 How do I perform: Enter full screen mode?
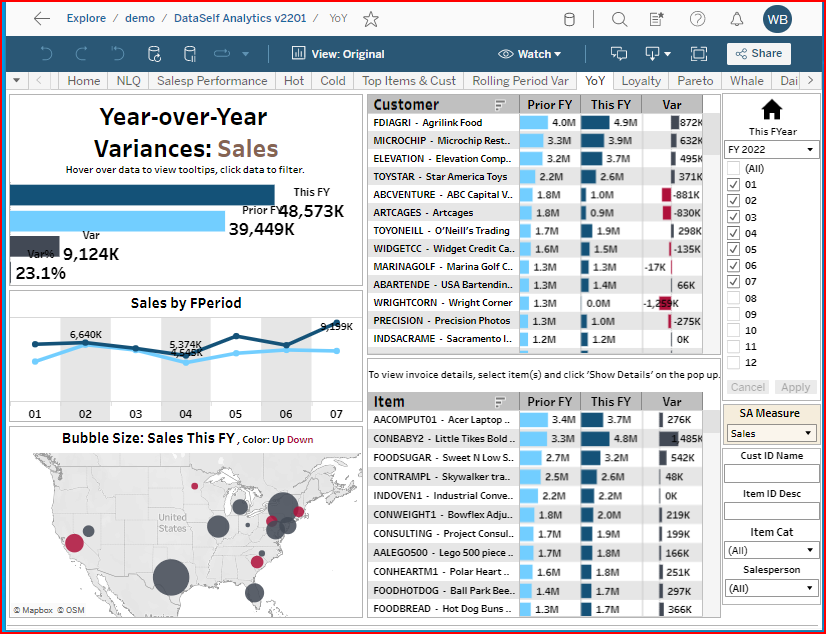click(698, 54)
